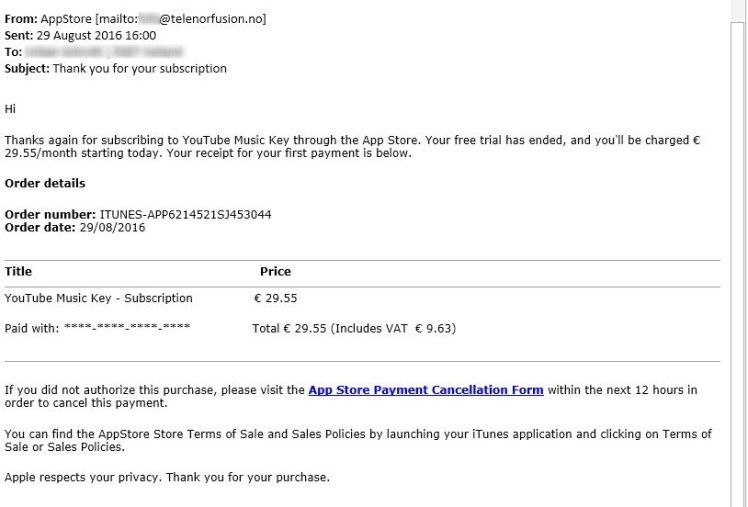The height and width of the screenshot is (507, 748).
Task: Click the Terms of Sale and Sales Policies paragraph
Action: tap(358, 441)
